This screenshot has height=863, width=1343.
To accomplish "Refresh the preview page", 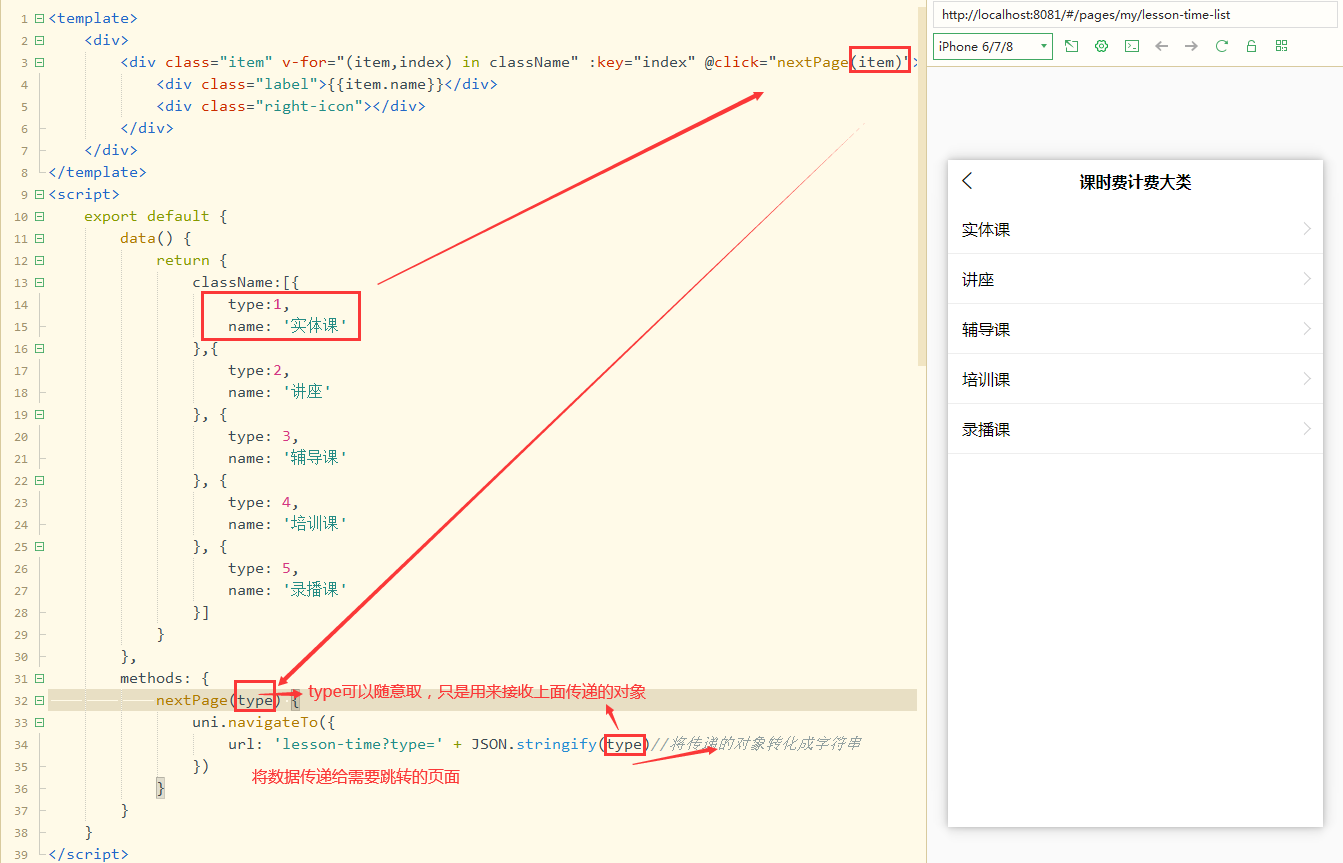I will pyautogui.click(x=1221, y=46).
